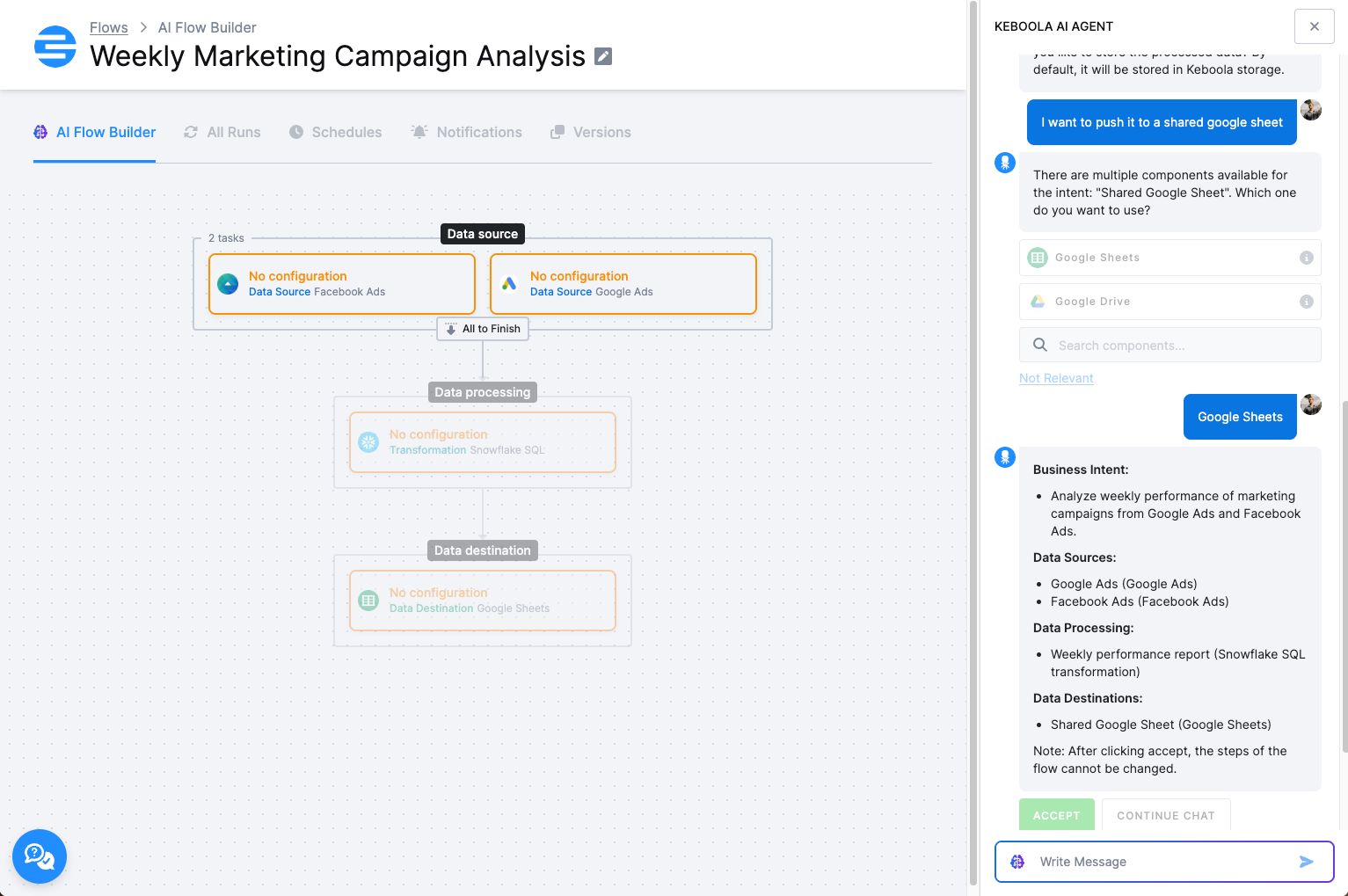Click the Data processing phase label
This screenshot has width=1348, height=896.
(x=483, y=392)
